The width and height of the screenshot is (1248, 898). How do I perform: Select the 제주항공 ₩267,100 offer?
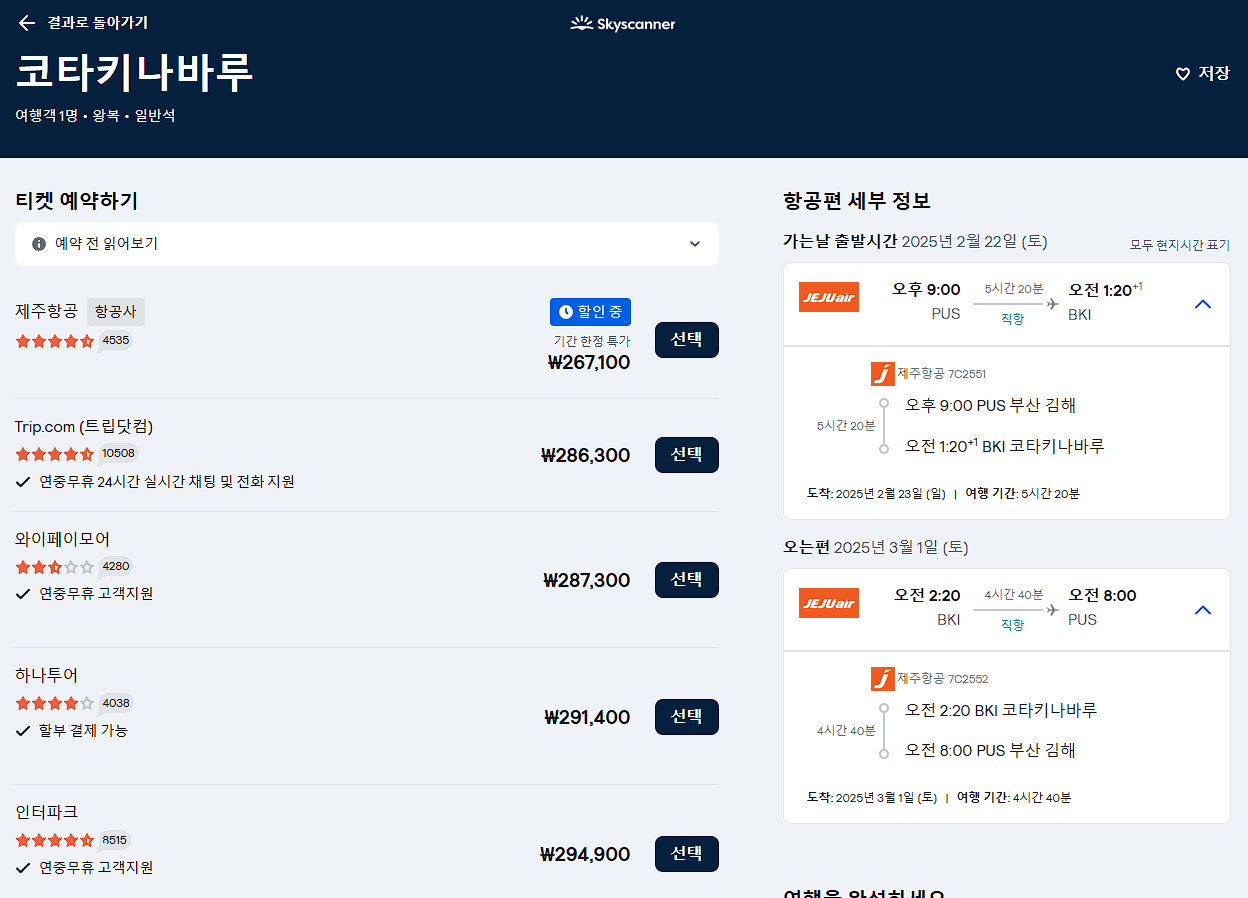[x=686, y=340]
